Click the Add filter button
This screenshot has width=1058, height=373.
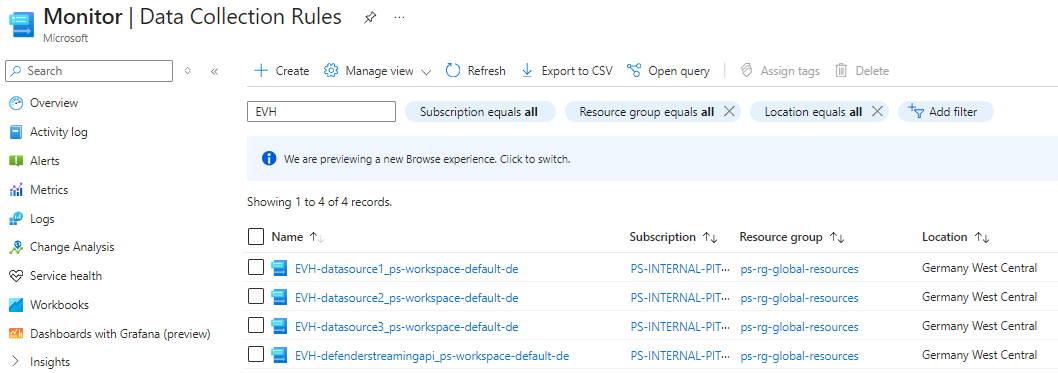coord(946,112)
